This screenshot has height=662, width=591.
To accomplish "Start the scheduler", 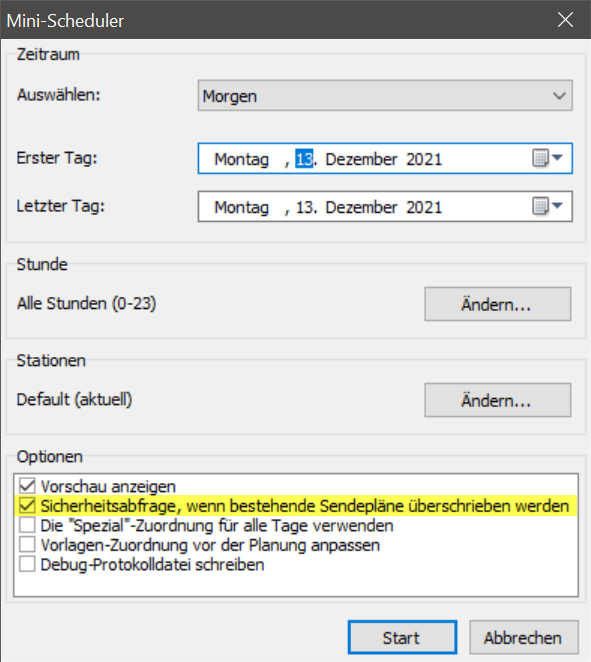I will pyautogui.click(x=402, y=638).
